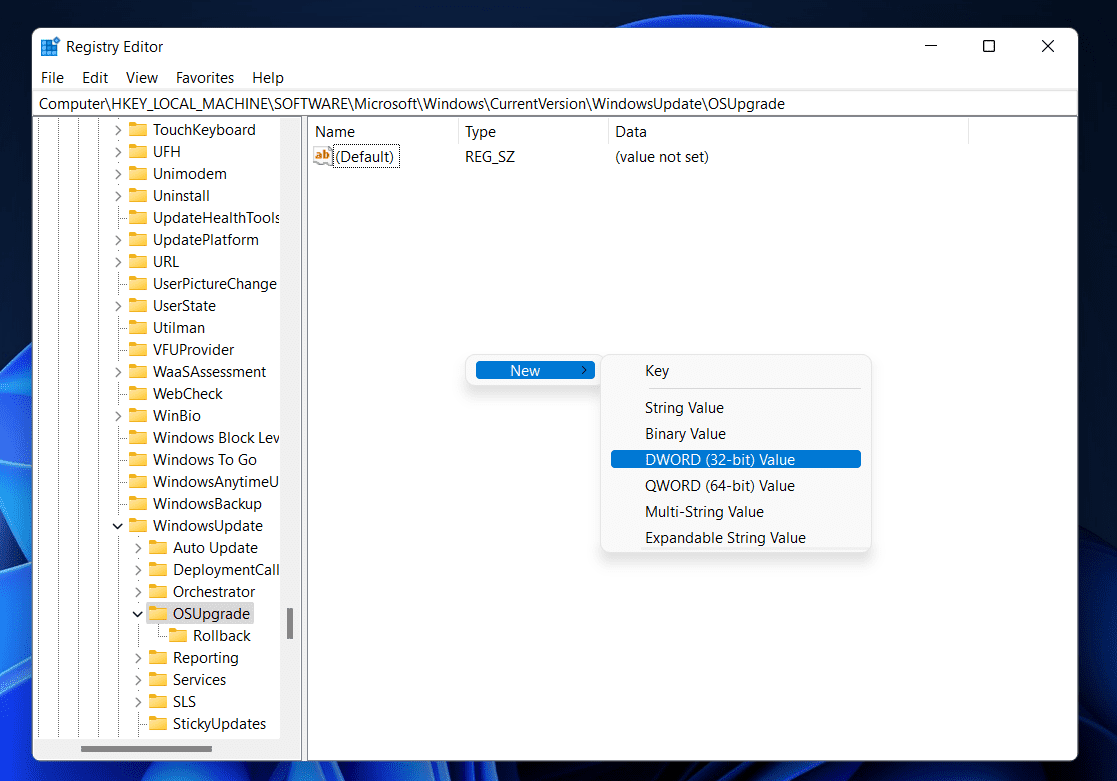This screenshot has height=781, width=1117.
Task: Open the Help menu
Action: pyautogui.click(x=268, y=78)
